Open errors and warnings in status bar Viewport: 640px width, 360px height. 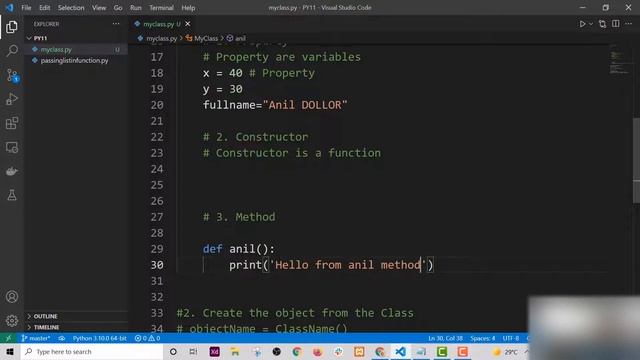[x=147, y=338]
